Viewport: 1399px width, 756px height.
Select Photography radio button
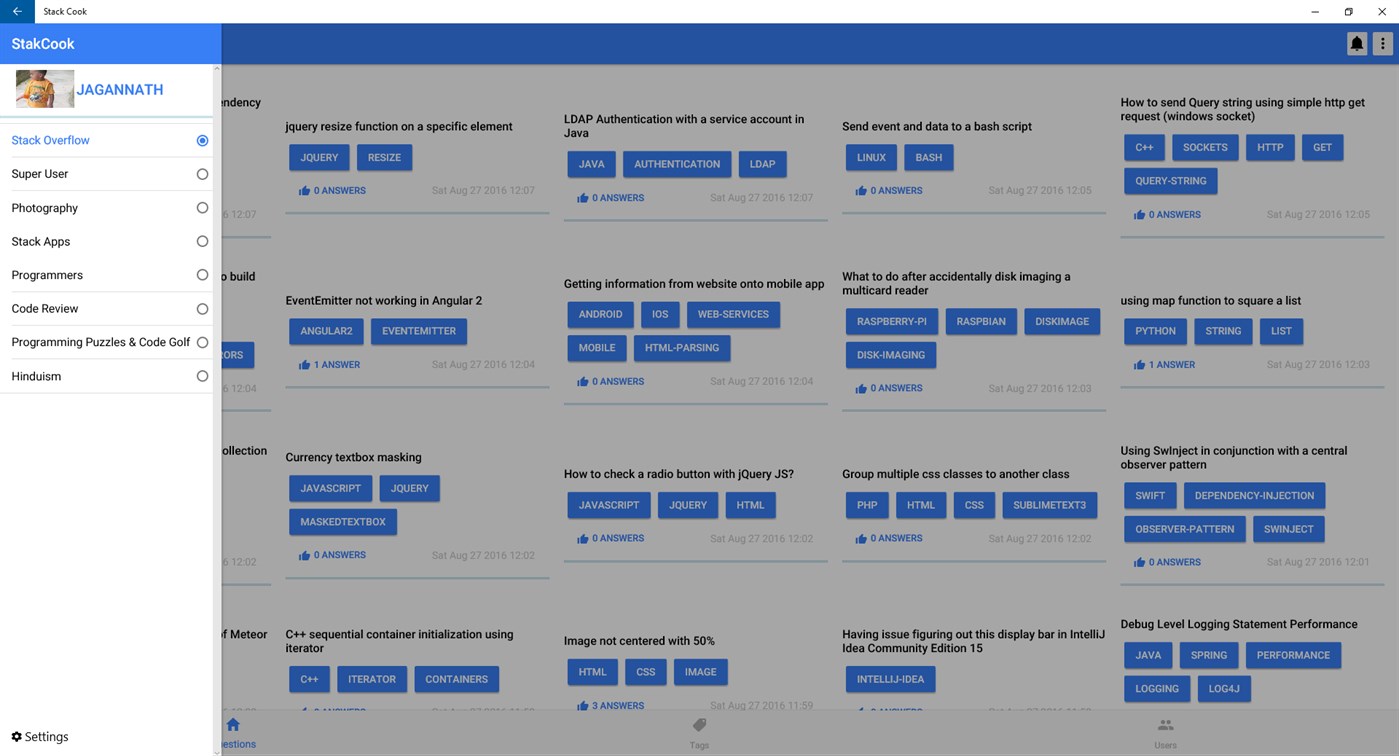[202, 208]
